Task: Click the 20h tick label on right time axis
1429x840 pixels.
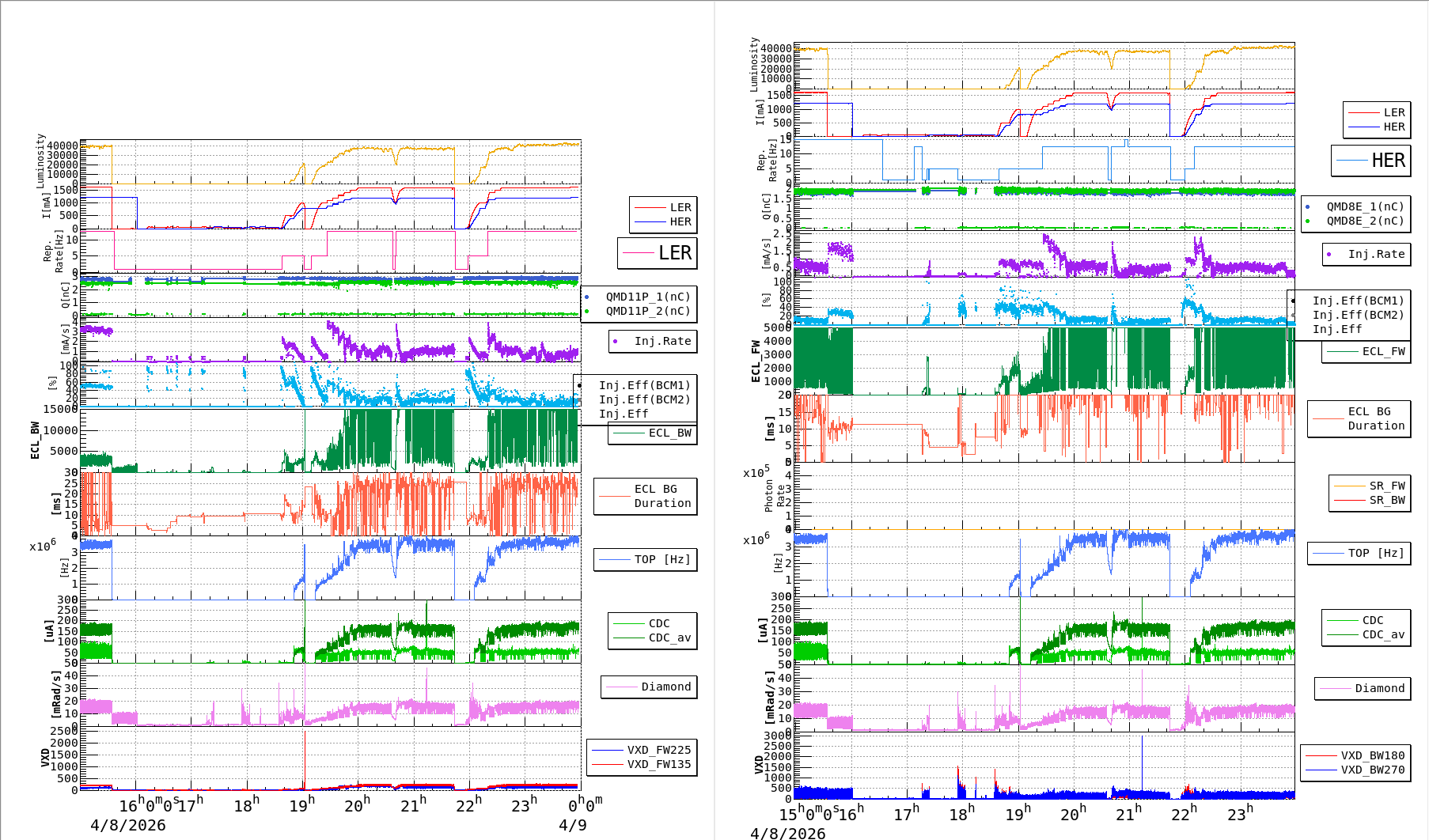Action: [1073, 813]
